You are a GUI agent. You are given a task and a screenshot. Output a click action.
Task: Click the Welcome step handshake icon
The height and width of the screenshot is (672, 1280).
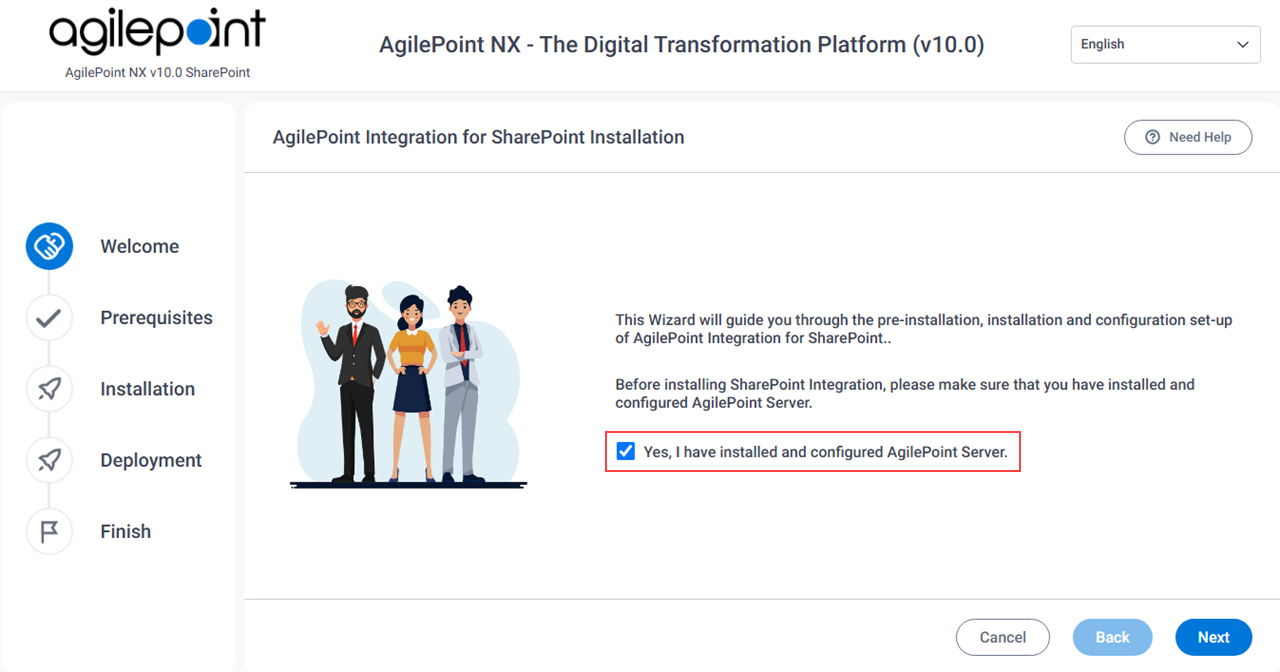(49, 246)
